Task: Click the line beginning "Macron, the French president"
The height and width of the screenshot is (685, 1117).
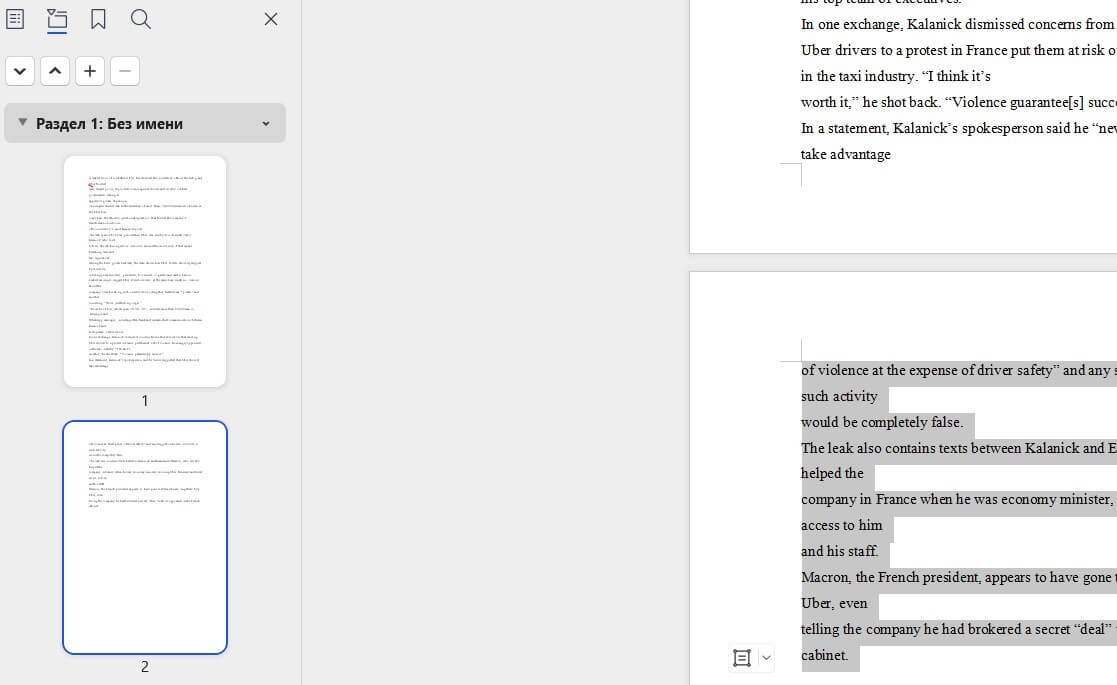Action: click(x=959, y=577)
